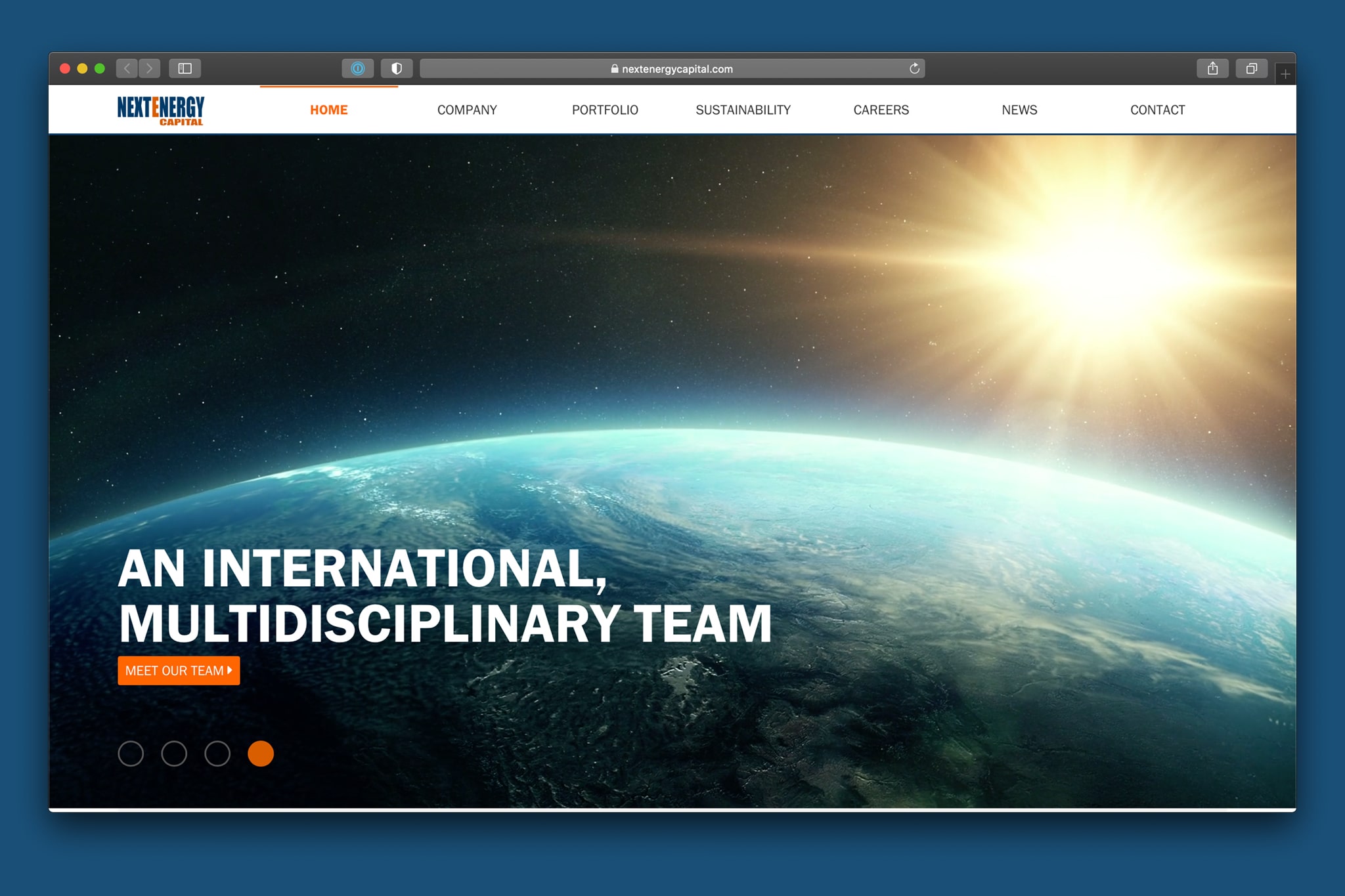Open the Share menu icon

click(x=1213, y=68)
